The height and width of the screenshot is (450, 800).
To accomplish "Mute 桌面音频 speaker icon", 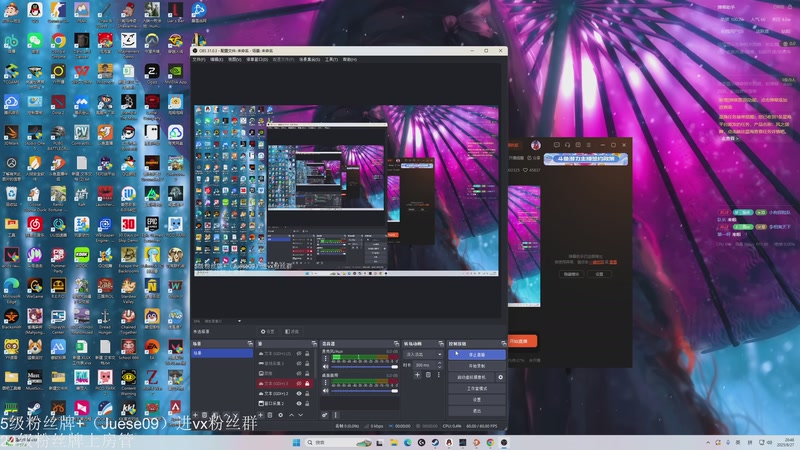I will pos(326,391).
